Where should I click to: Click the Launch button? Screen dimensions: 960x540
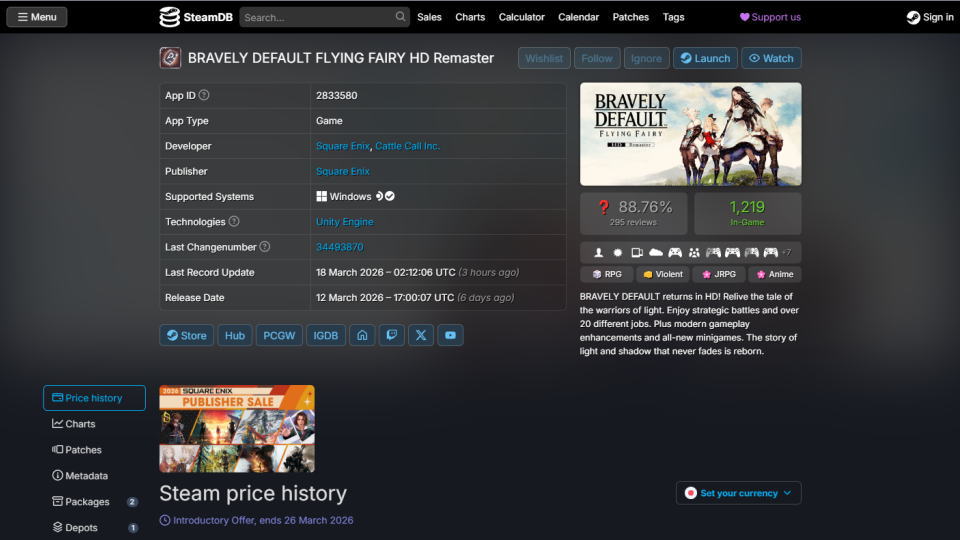[705, 58]
